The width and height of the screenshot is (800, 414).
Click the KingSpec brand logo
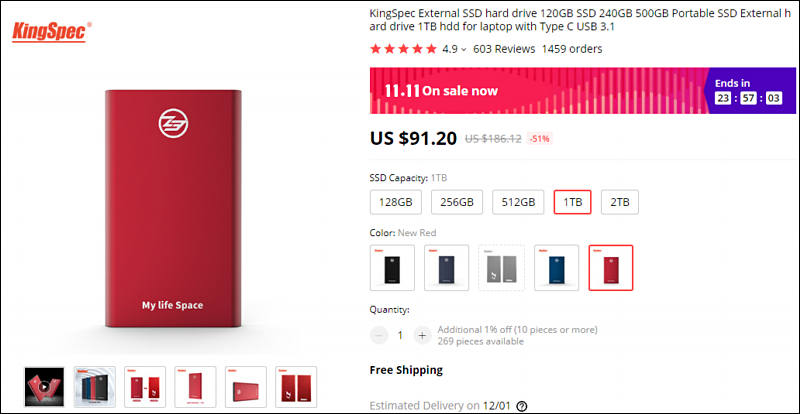[49, 32]
